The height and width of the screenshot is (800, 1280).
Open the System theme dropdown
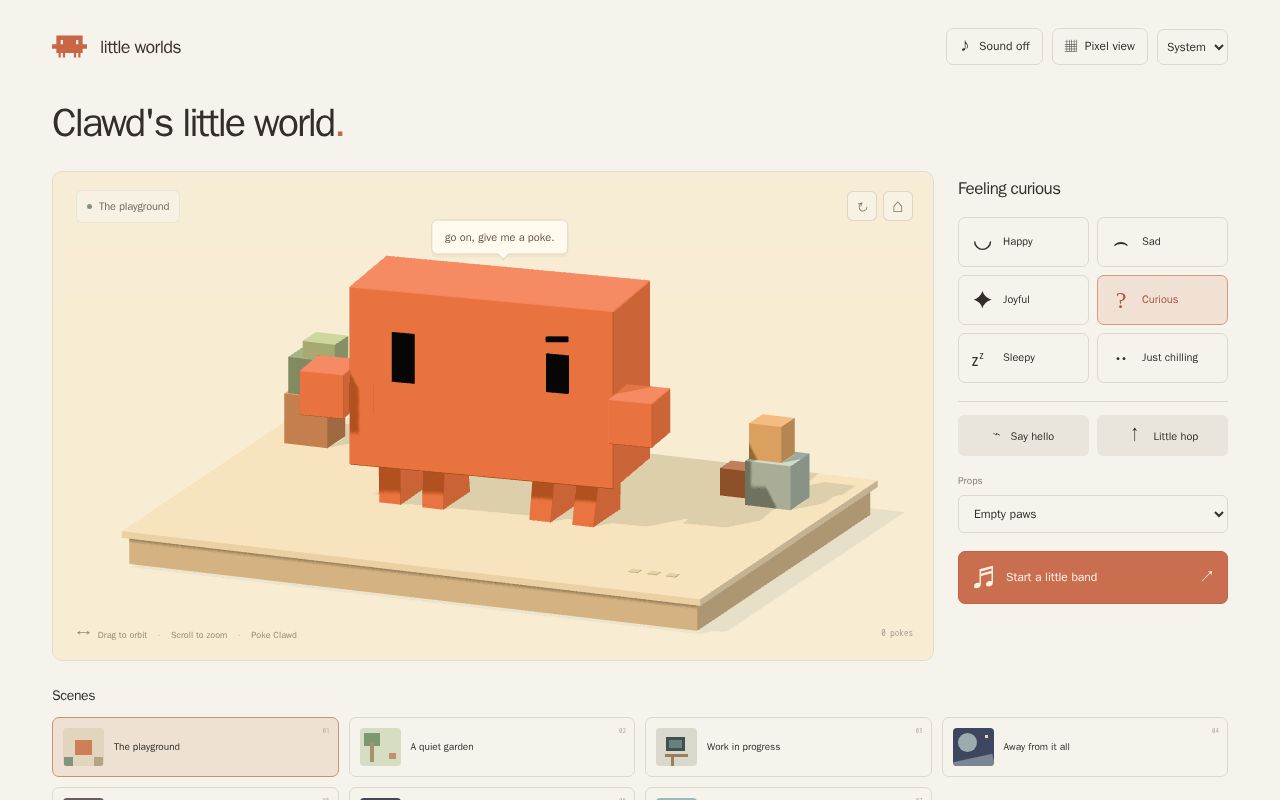tap(1192, 47)
